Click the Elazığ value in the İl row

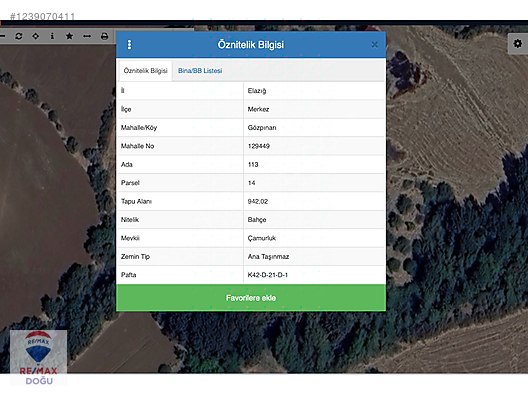(257, 91)
